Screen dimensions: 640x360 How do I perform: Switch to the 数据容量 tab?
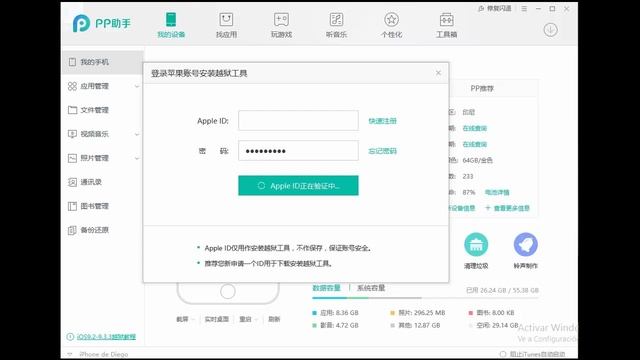pos(327,288)
